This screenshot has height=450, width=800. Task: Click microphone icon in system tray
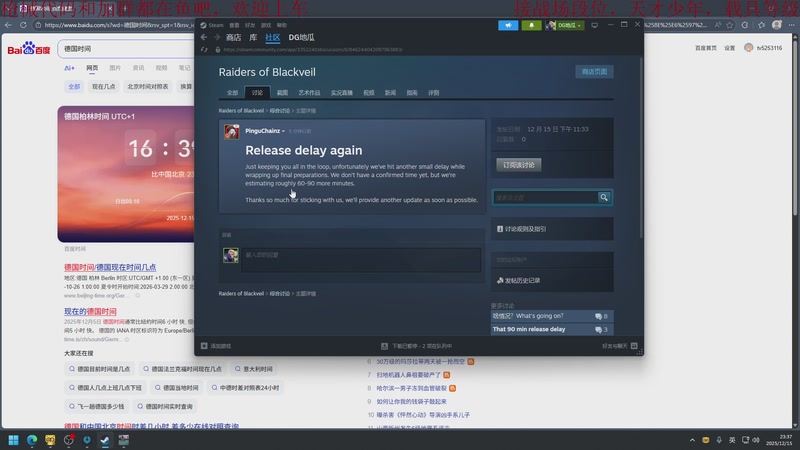click(x=719, y=440)
